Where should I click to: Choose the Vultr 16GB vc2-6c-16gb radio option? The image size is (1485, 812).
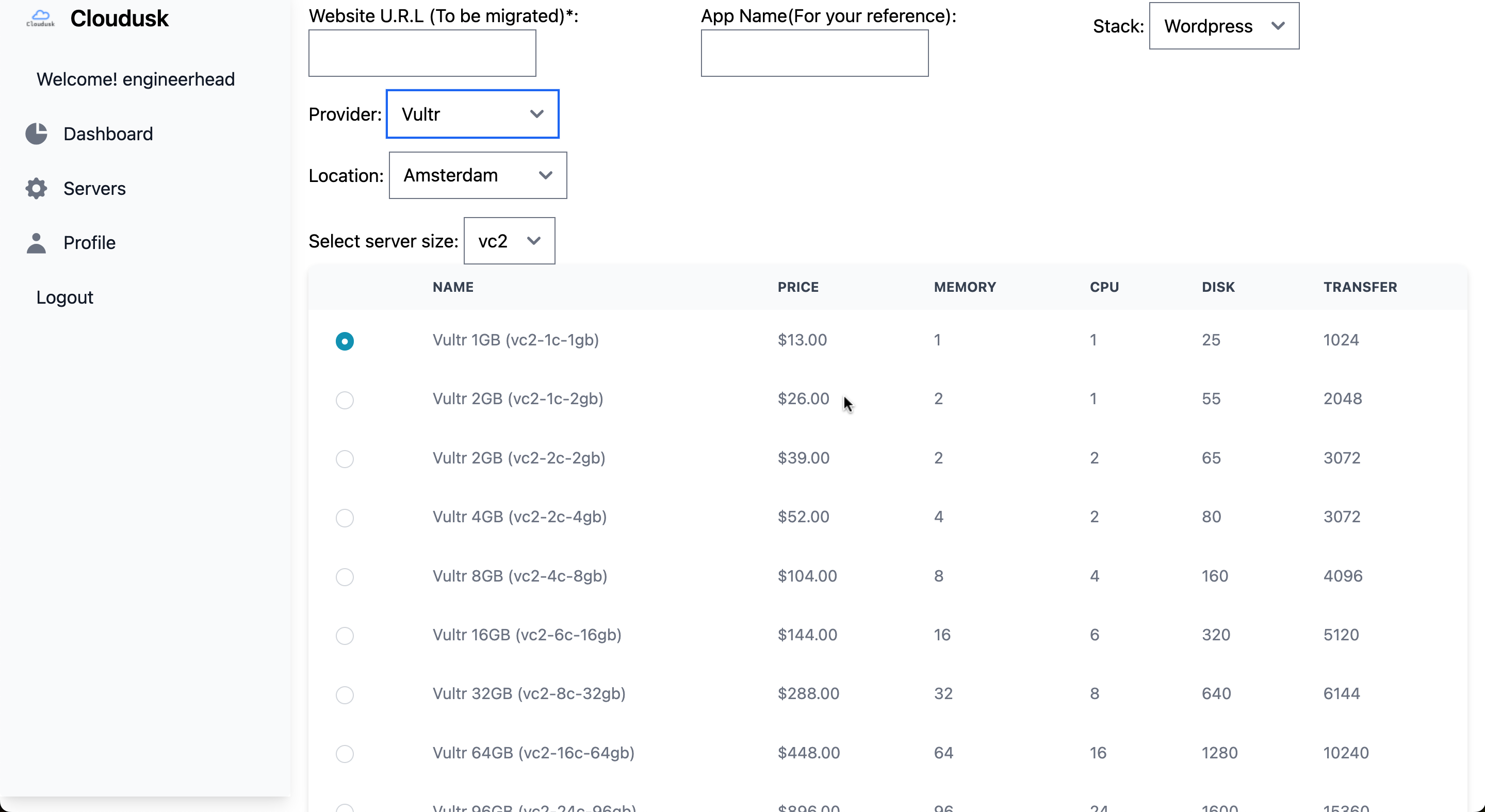pyautogui.click(x=345, y=636)
